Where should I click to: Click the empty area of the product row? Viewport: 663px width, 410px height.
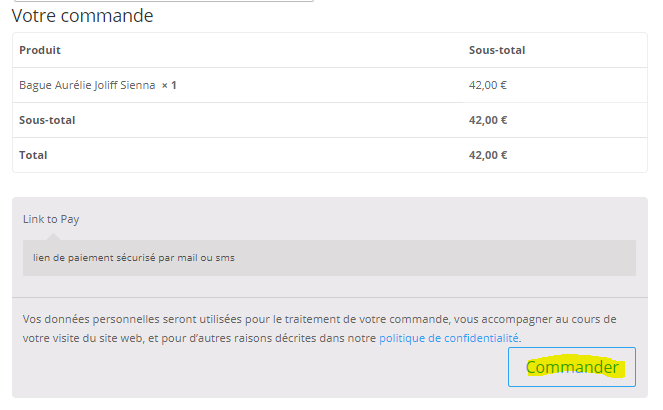(x=320, y=85)
